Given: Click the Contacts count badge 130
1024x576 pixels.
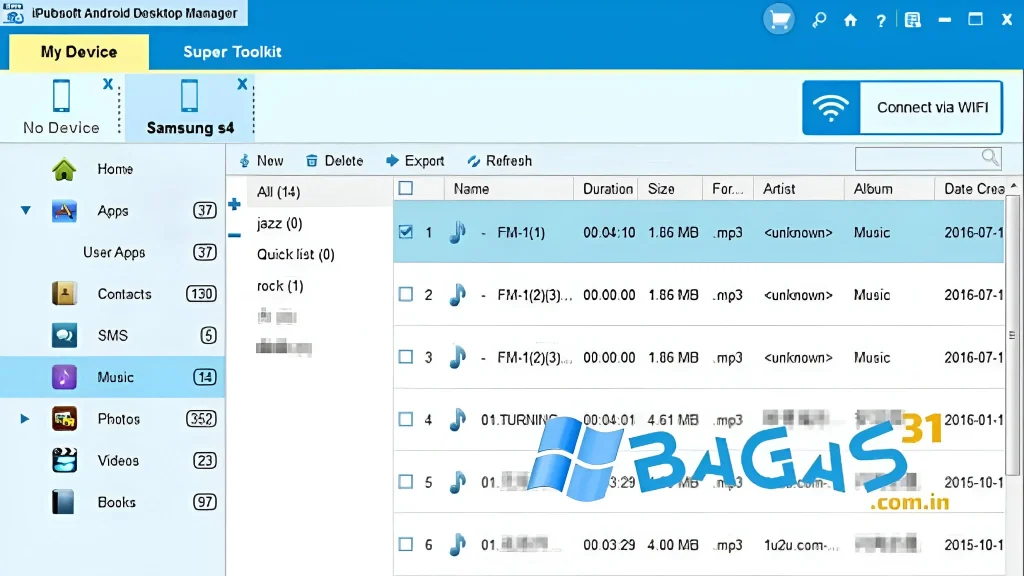Looking at the screenshot, I should (x=201, y=294).
